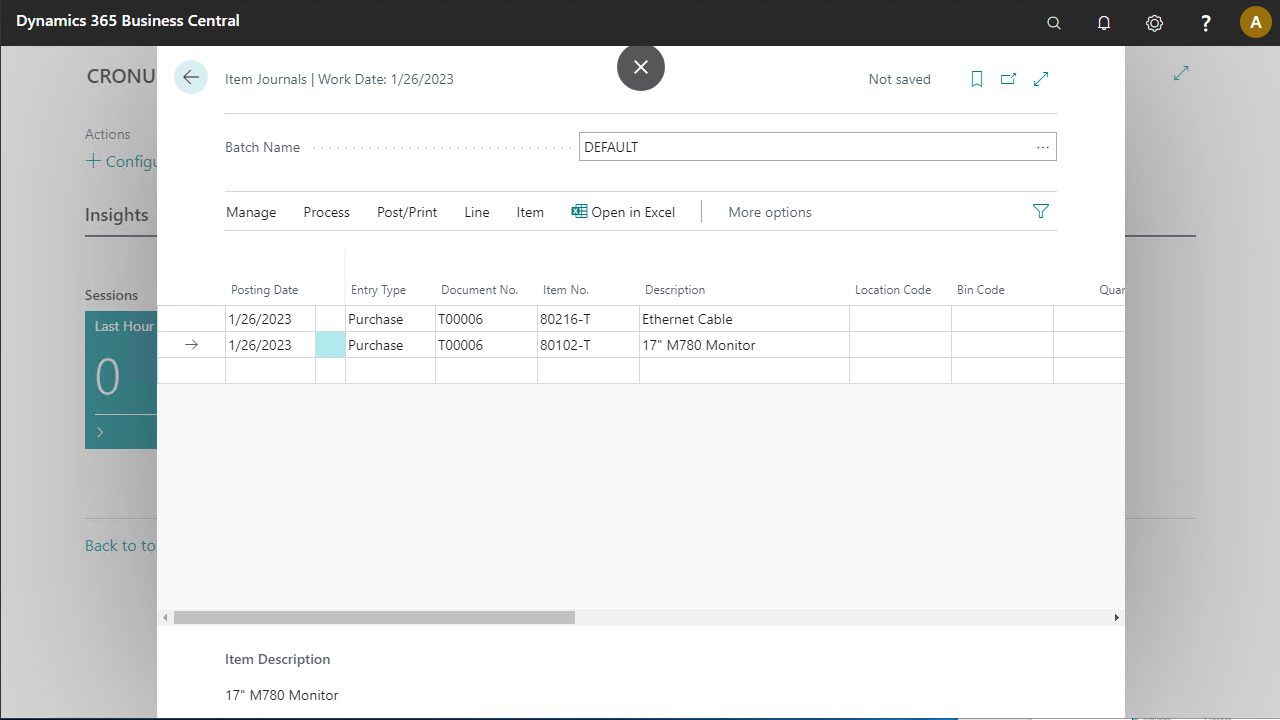Open the settings gear
This screenshot has height=720, width=1280.
[1154, 22]
